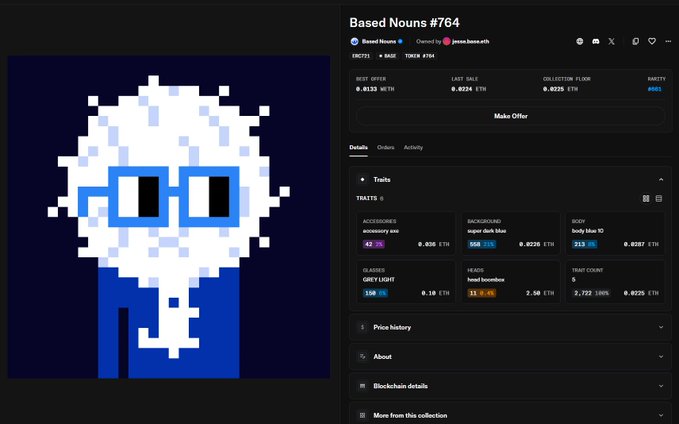Open the Discord link icon

[595, 42]
